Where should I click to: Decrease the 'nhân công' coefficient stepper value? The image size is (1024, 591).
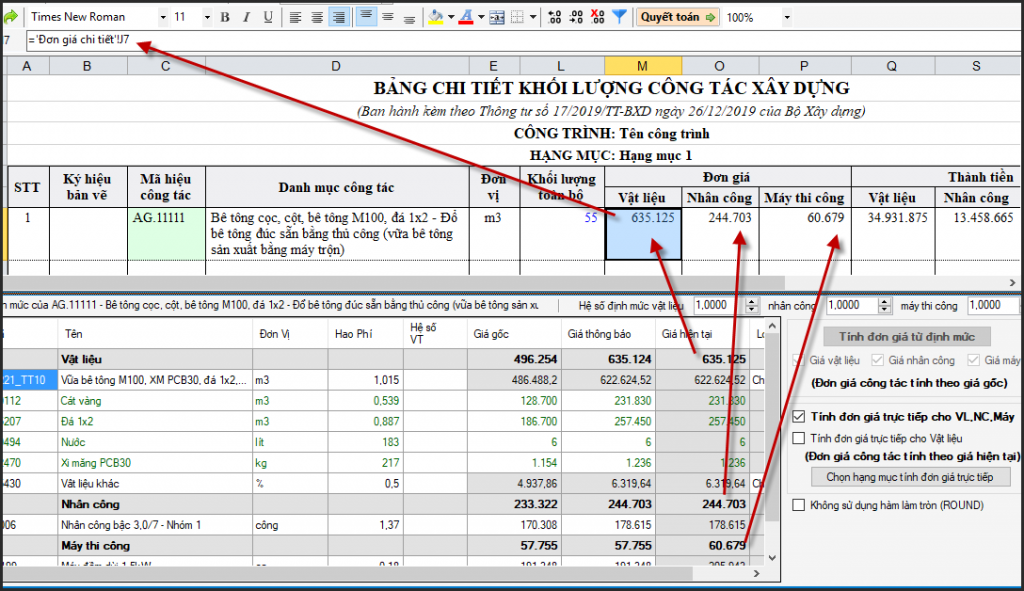[885, 309]
